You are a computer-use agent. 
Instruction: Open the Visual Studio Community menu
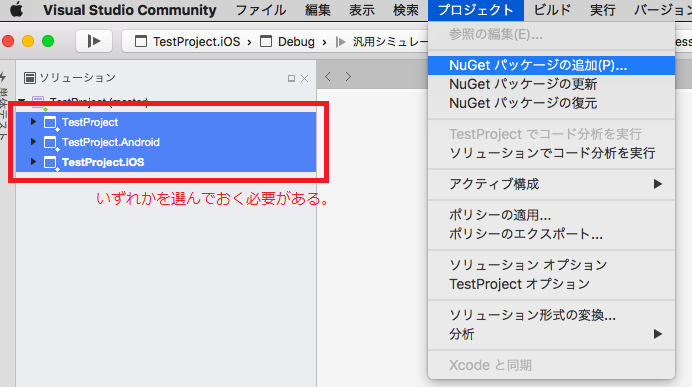click(x=130, y=10)
